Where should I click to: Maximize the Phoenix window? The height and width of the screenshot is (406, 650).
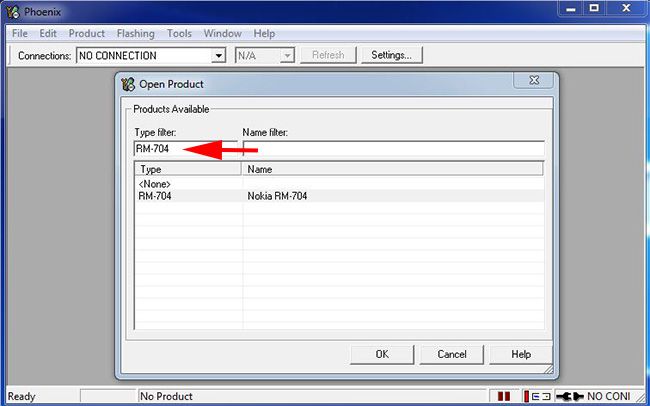pyautogui.click(x=594, y=9)
